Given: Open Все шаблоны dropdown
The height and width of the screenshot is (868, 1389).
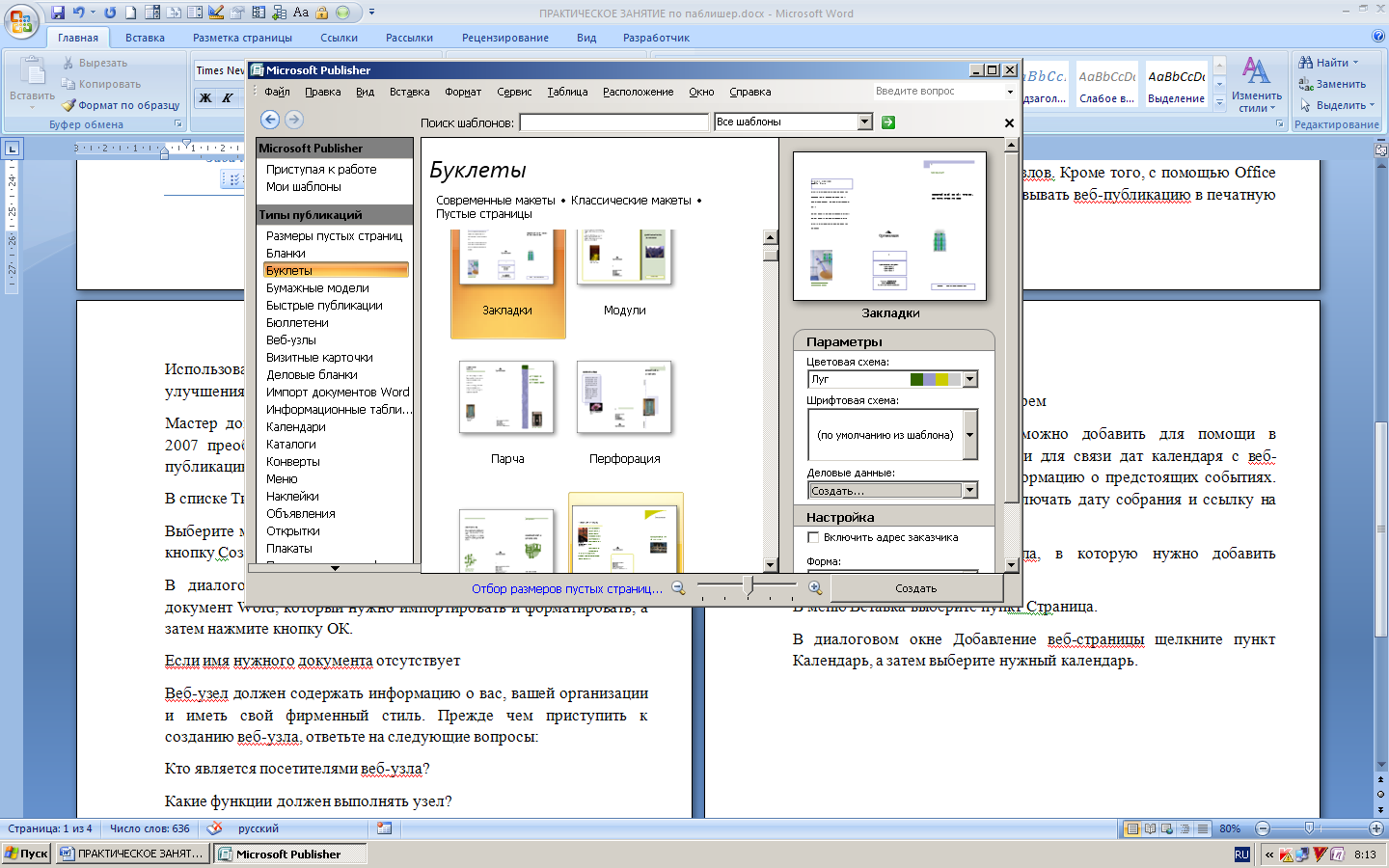Looking at the screenshot, I should (x=864, y=122).
